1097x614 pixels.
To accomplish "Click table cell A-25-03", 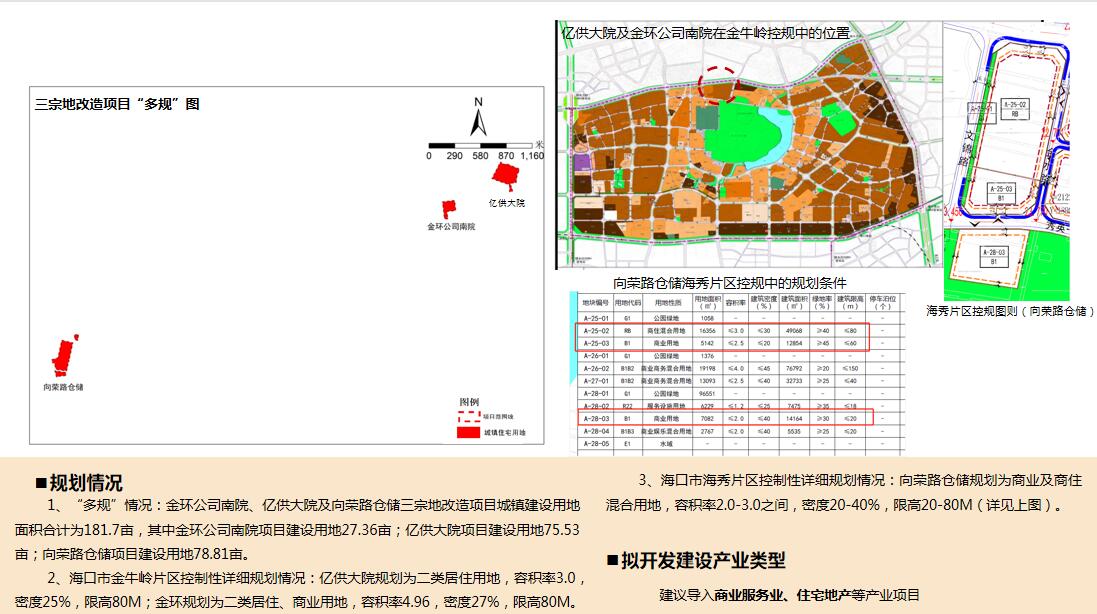I will tap(596, 343).
